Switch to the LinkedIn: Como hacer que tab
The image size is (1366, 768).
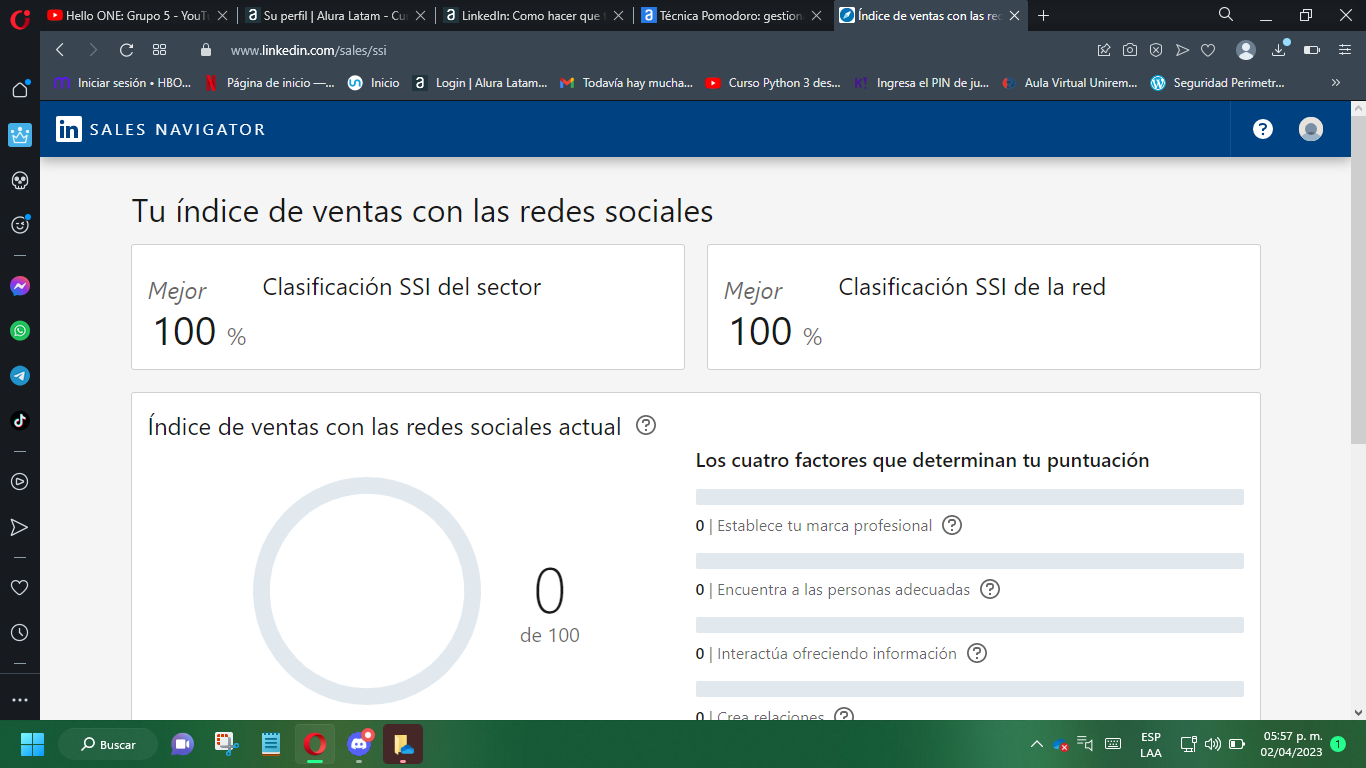point(535,16)
